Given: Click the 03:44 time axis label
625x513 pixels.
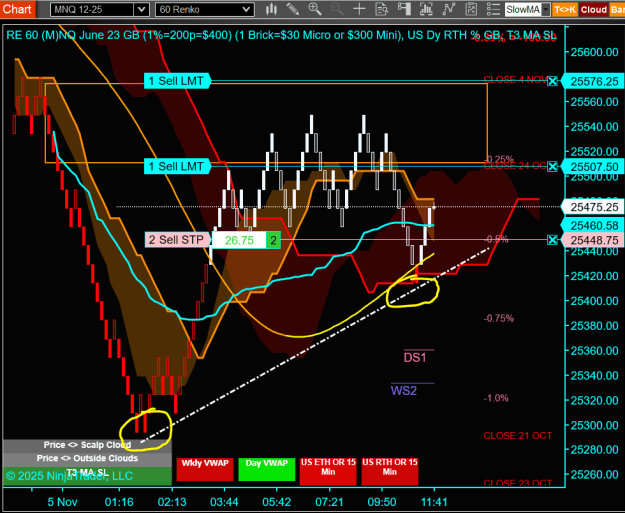Looking at the screenshot, I should (224, 502).
